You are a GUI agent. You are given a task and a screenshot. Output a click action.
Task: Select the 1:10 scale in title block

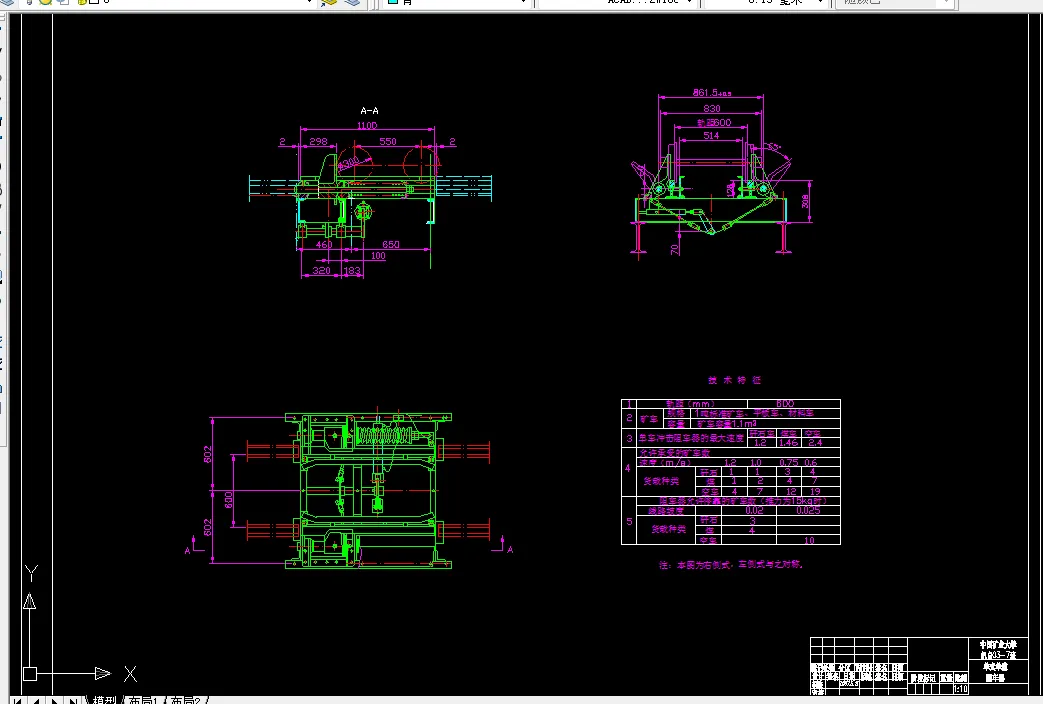[961, 689]
